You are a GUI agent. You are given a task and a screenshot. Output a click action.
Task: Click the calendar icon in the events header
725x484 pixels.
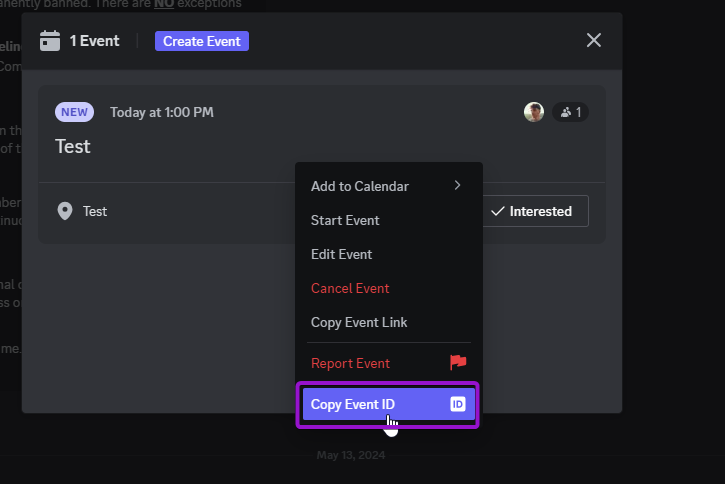(50, 41)
